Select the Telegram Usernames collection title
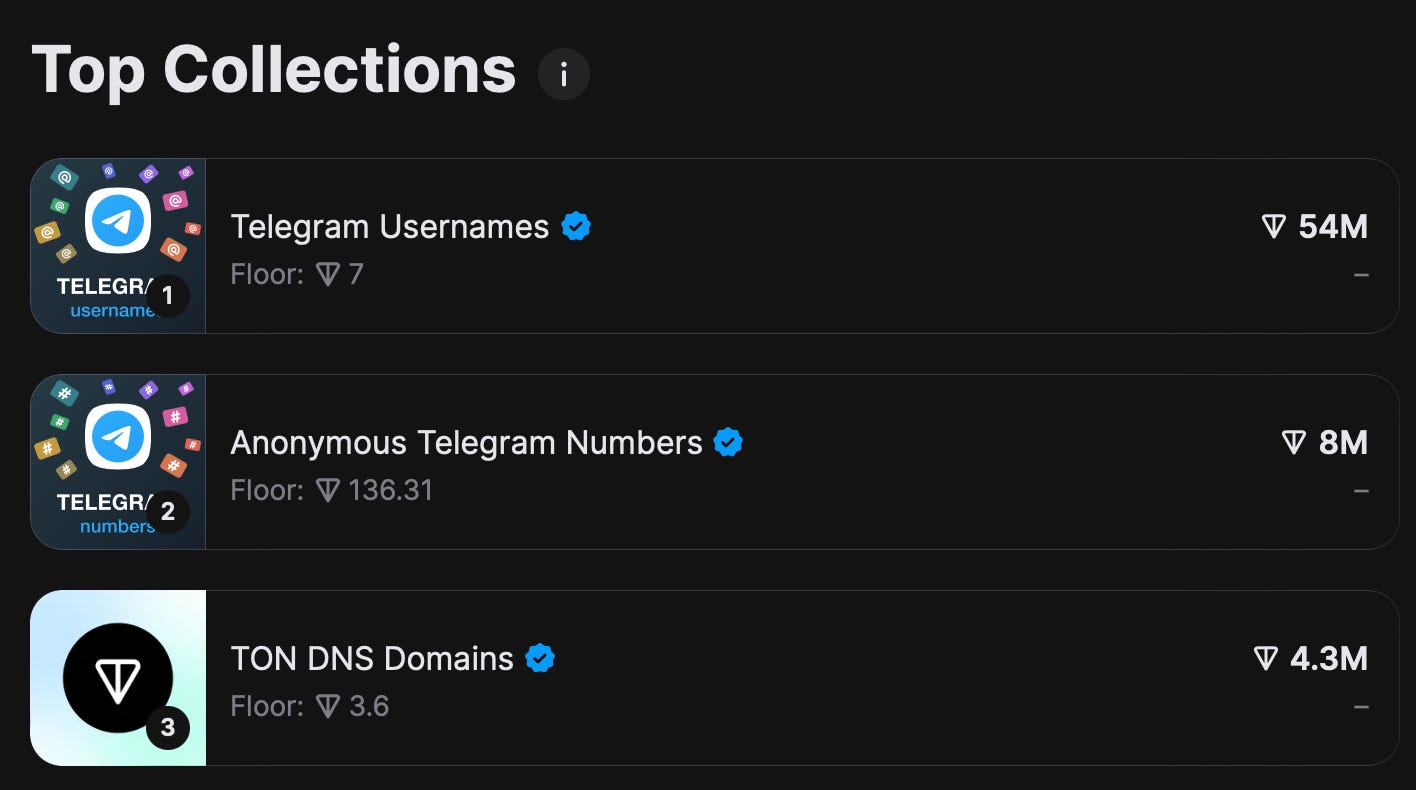Viewport: 1416px width, 790px height. pyautogui.click(x=390, y=227)
